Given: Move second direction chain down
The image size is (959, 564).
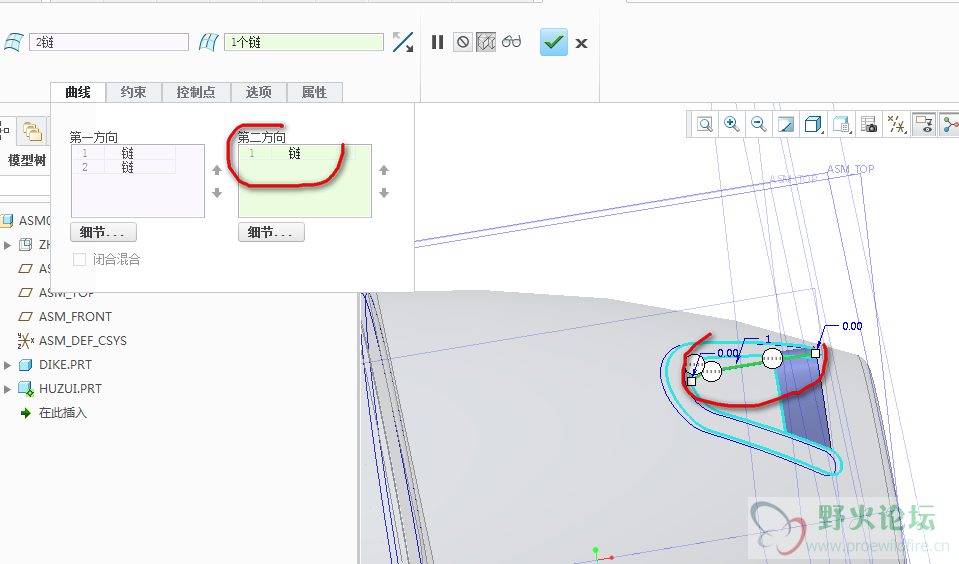Looking at the screenshot, I should point(383,193).
